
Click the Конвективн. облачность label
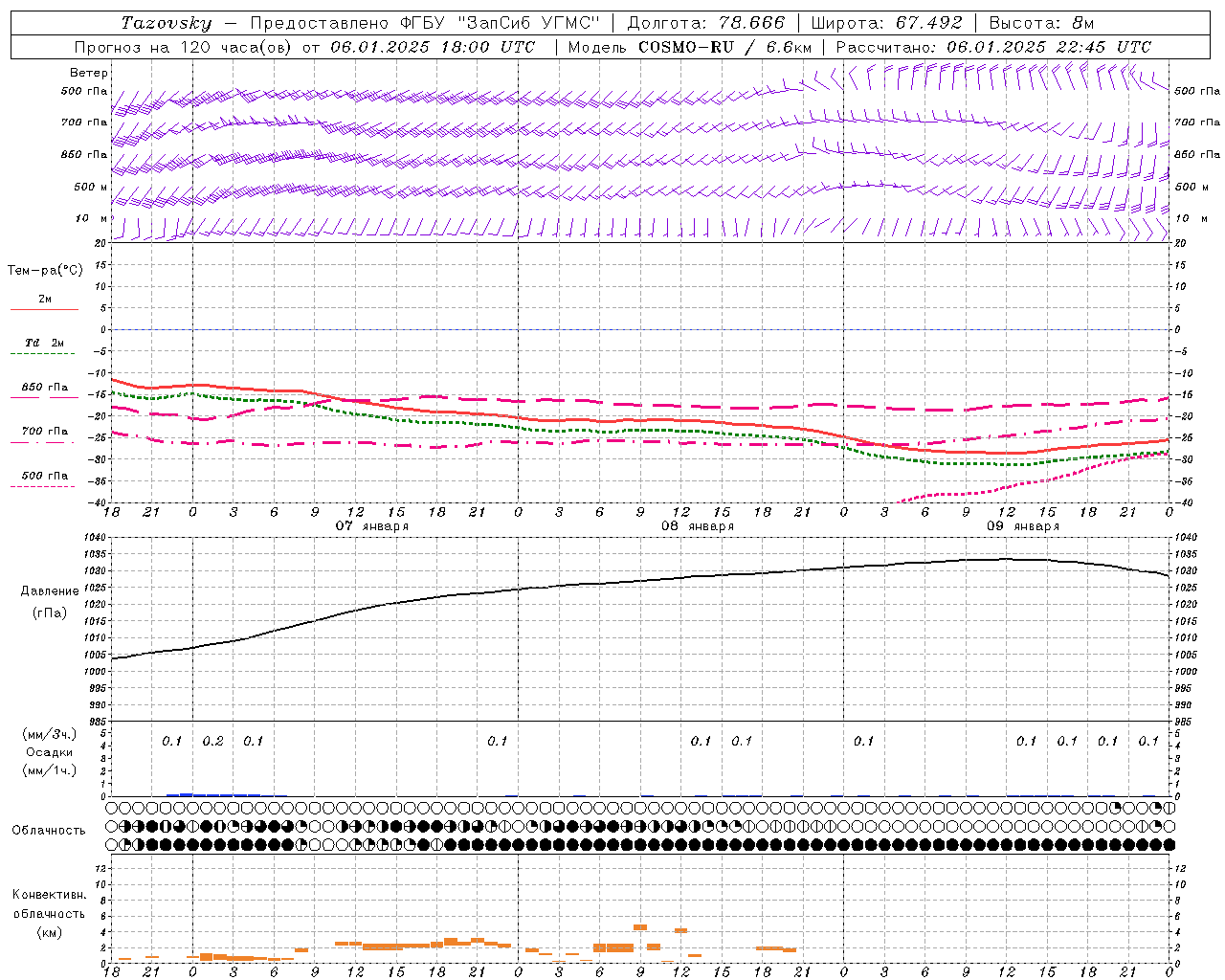(49, 904)
